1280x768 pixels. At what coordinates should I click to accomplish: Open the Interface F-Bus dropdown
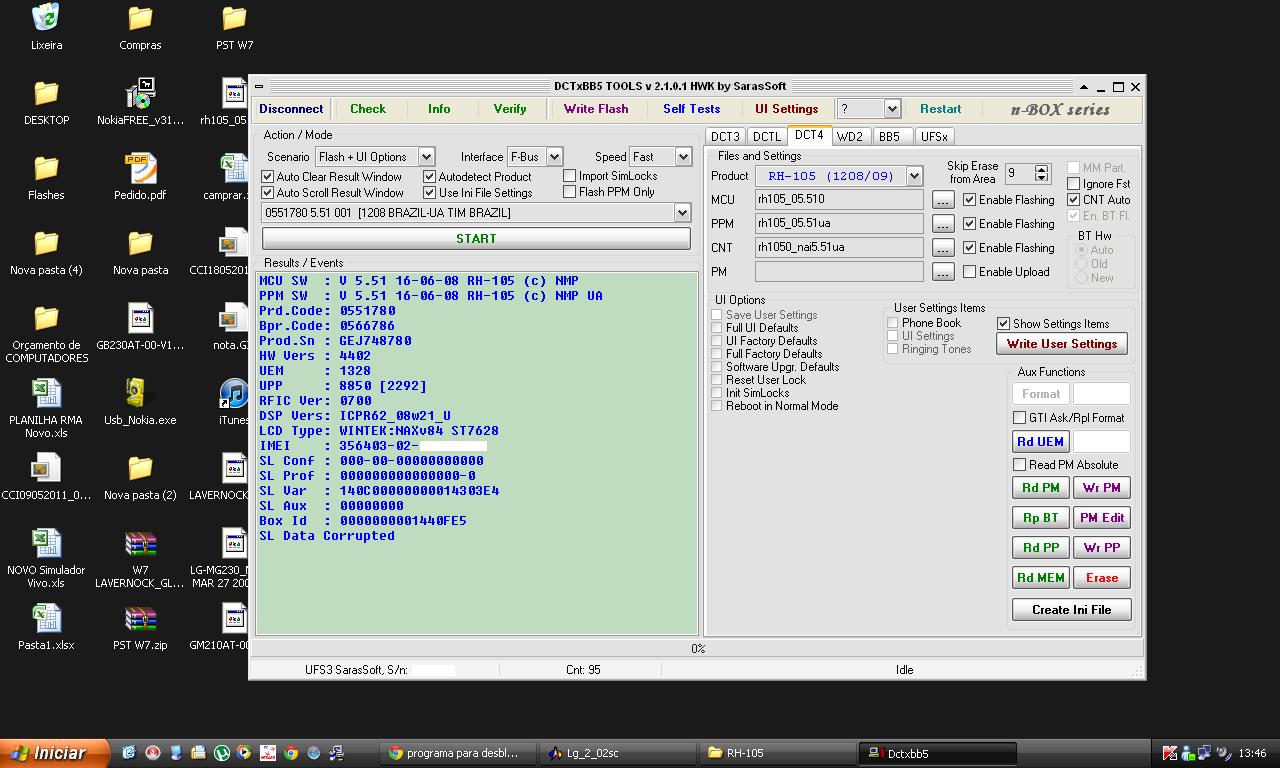[x=554, y=157]
